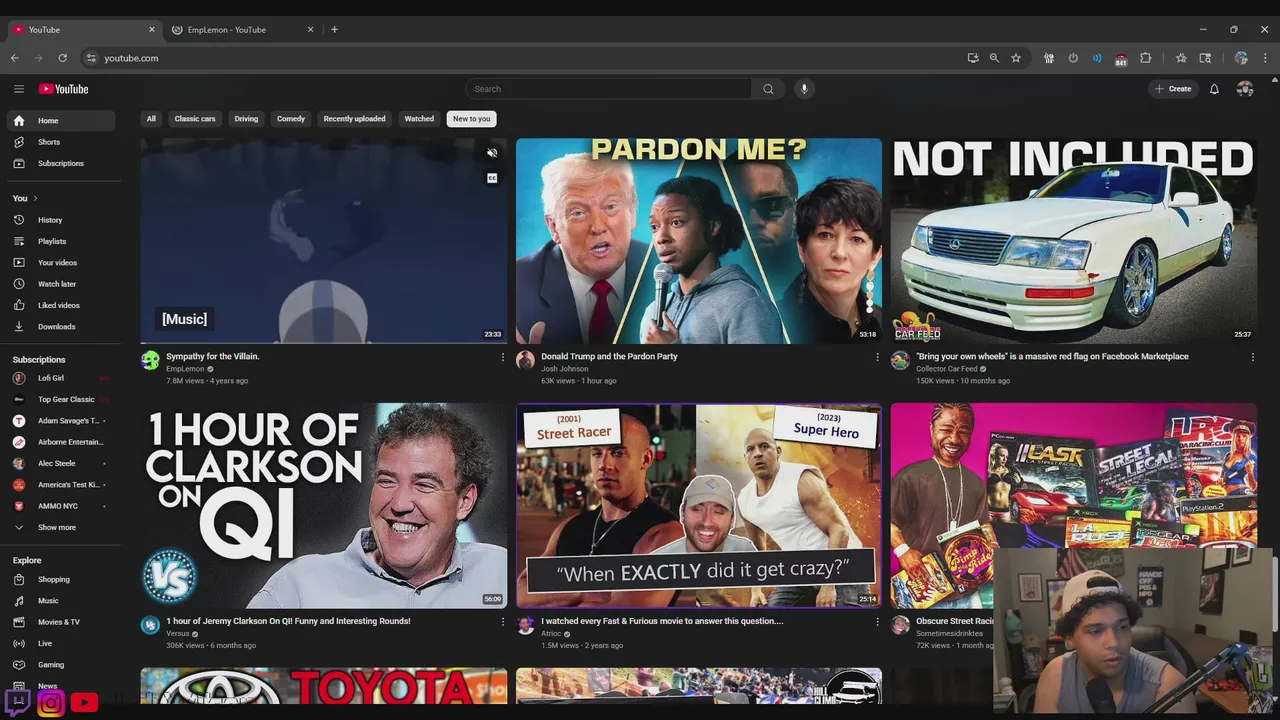Open Movies & TV under Explore
1280x720 pixels.
(61, 622)
